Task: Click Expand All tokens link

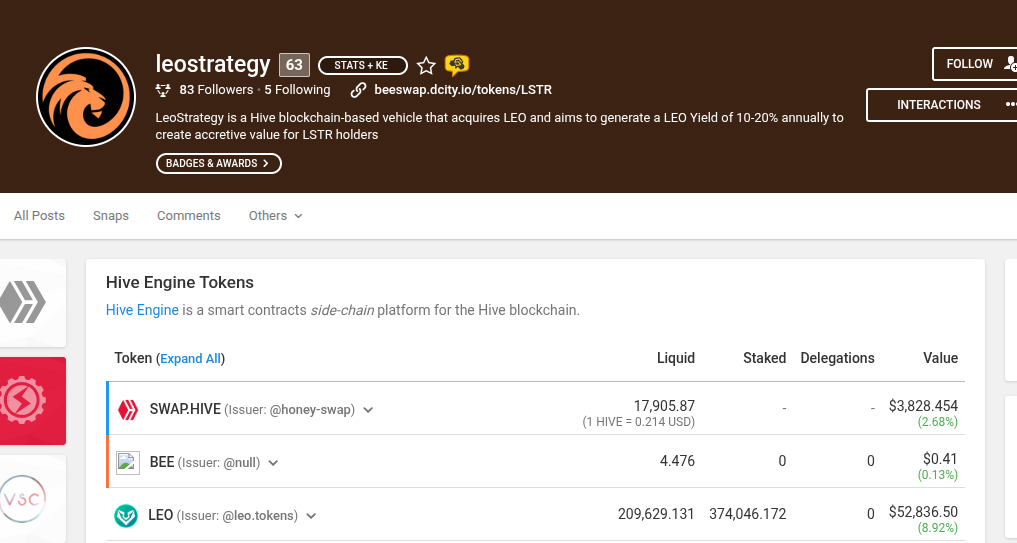Action: (x=191, y=359)
